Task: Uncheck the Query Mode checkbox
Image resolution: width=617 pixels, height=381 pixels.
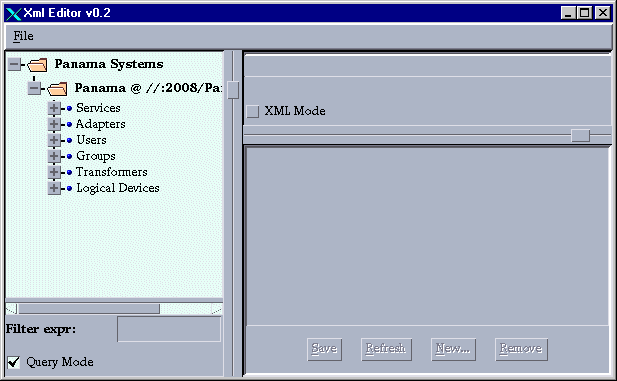Action: [14, 362]
